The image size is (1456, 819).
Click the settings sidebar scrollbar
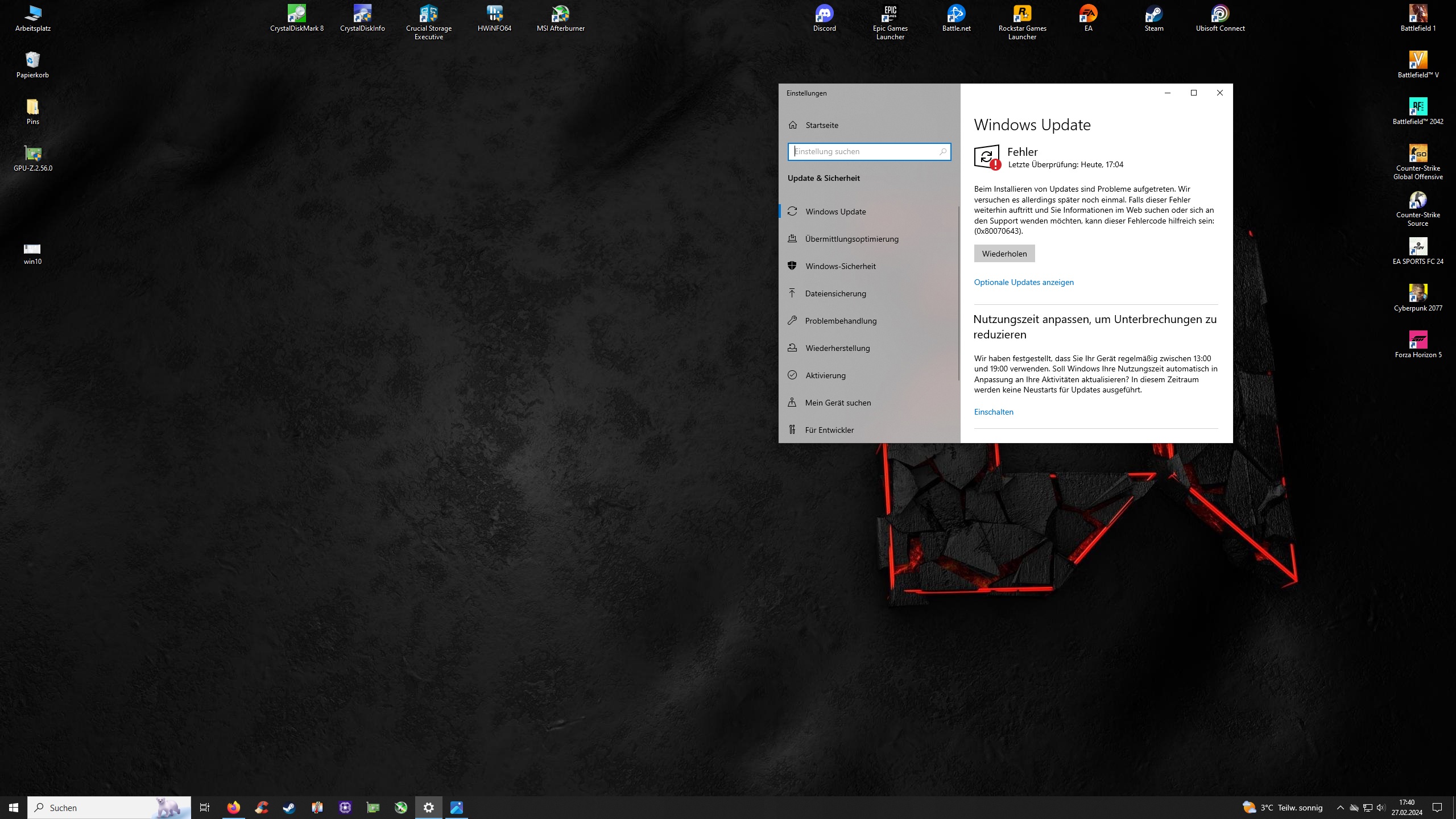[958, 293]
